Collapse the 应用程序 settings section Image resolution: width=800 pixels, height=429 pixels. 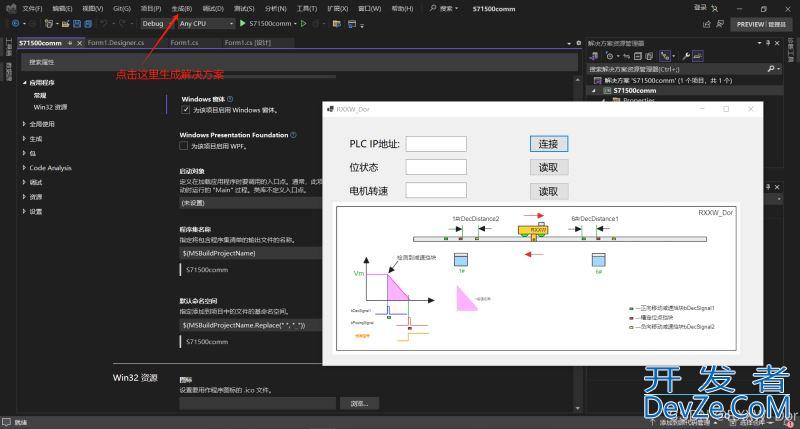24,82
